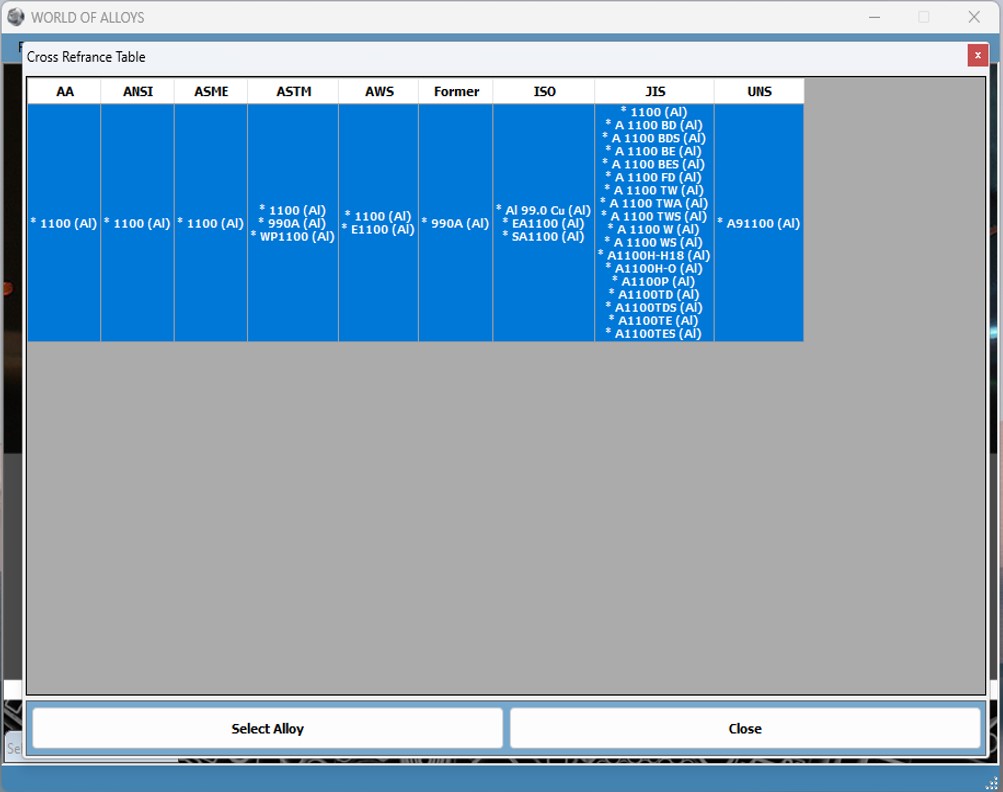1003x792 pixels.
Task: Click the Close button at the bottom
Action: point(745,728)
